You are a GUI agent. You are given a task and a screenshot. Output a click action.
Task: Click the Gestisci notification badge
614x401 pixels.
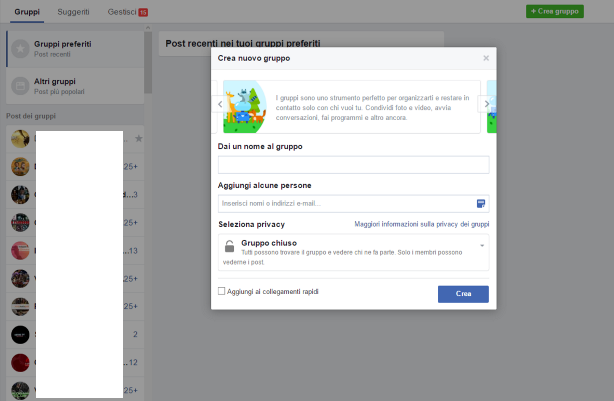tap(143, 13)
